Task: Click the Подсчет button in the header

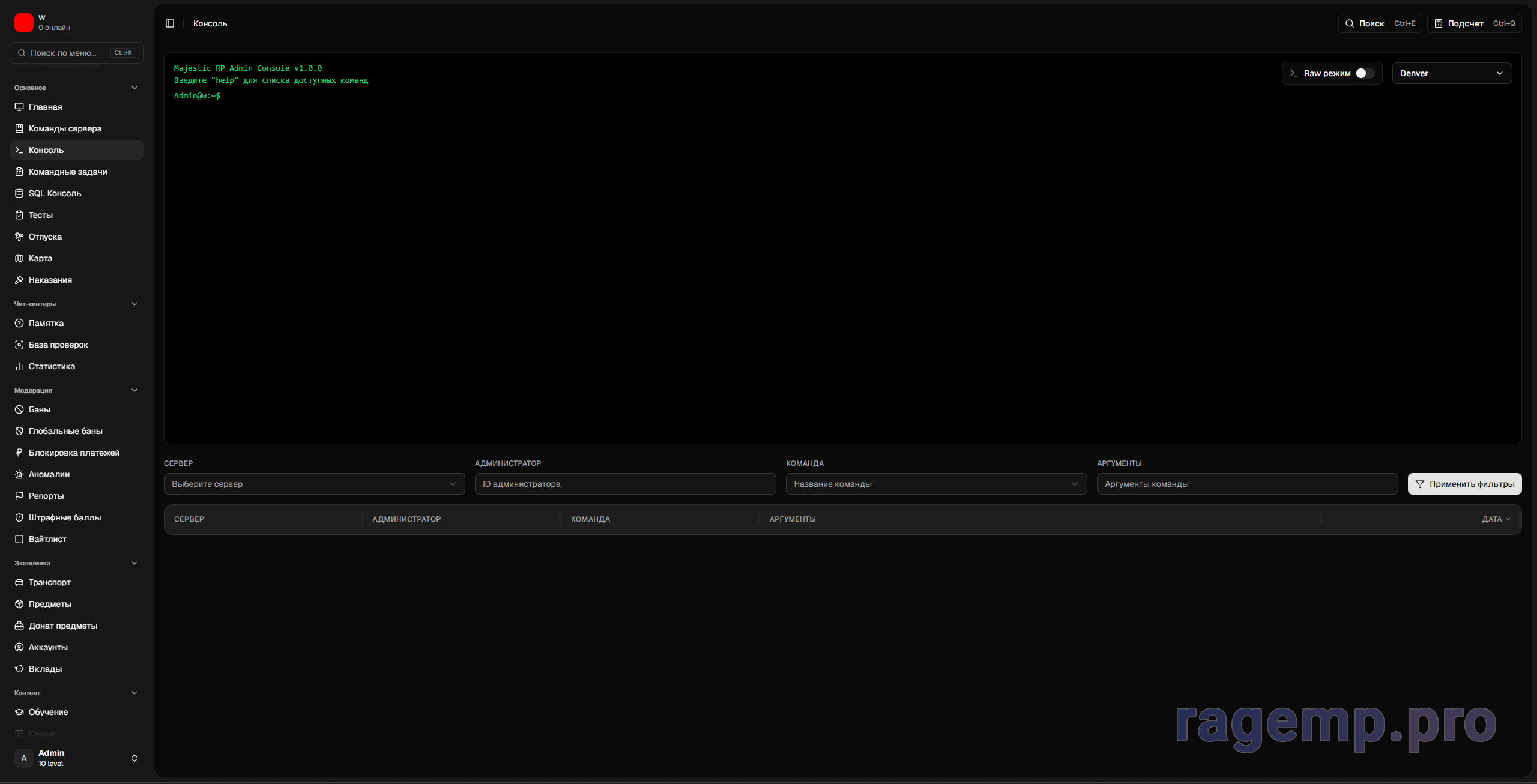Action: [1474, 23]
